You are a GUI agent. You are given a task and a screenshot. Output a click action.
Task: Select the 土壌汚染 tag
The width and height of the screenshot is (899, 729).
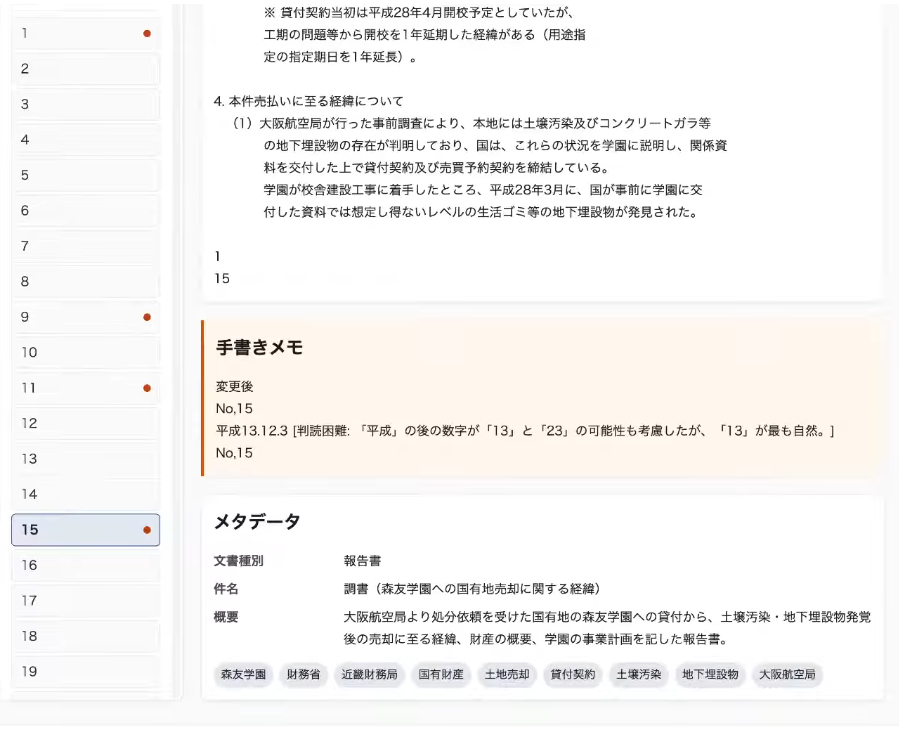coord(639,675)
